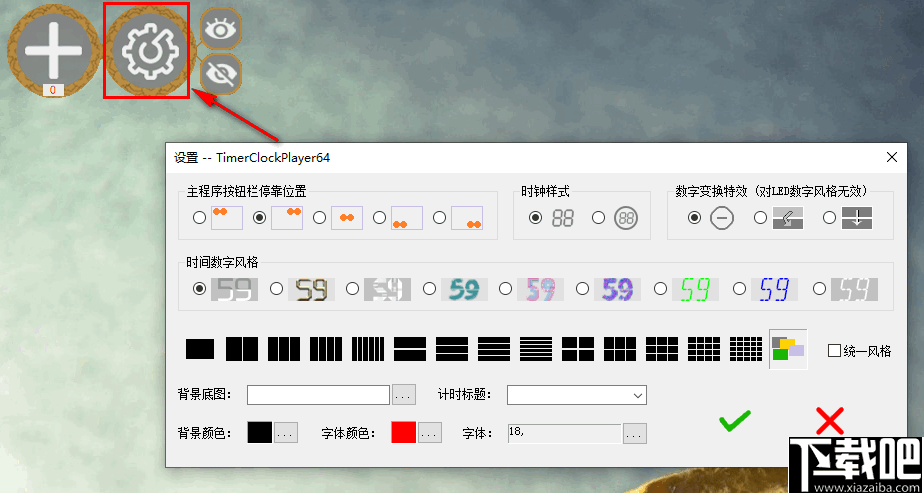
Task: Click the show-all eye icon
Action: pyautogui.click(x=221, y=28)
